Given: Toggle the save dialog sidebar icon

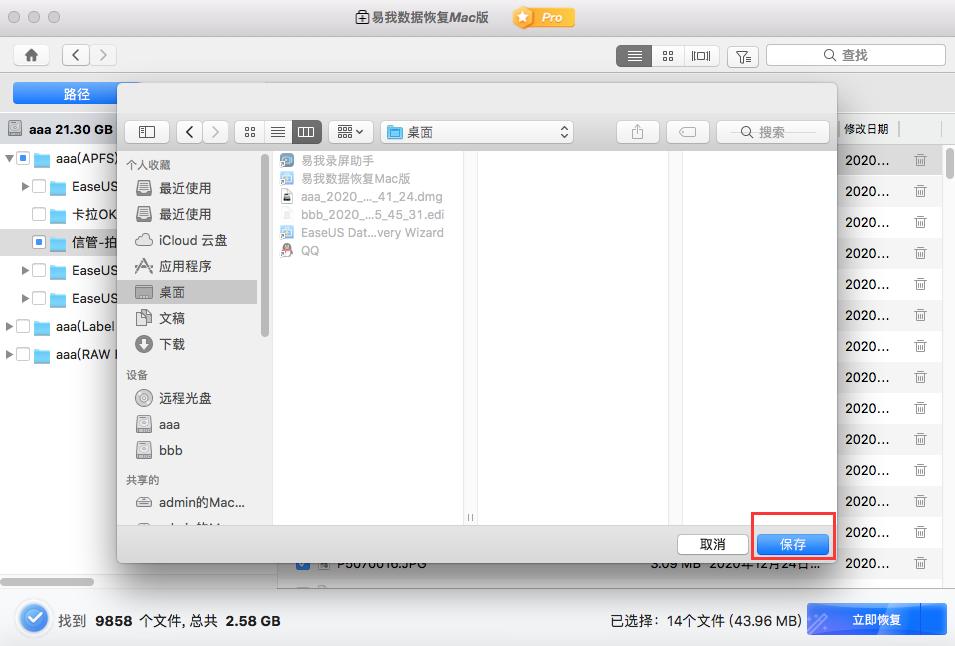Looking at the screenshot, I should [x=147, y=132].
